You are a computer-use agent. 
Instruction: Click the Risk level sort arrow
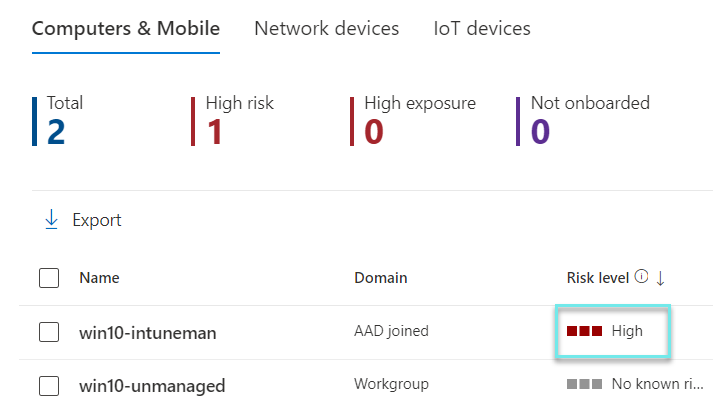point(660,278)
